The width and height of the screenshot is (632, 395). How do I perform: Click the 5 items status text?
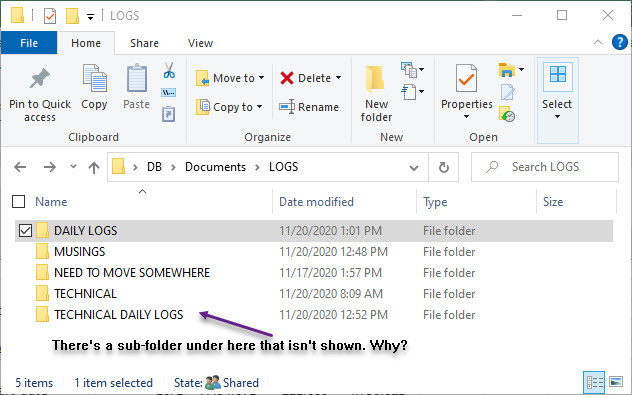click(34, 383)
